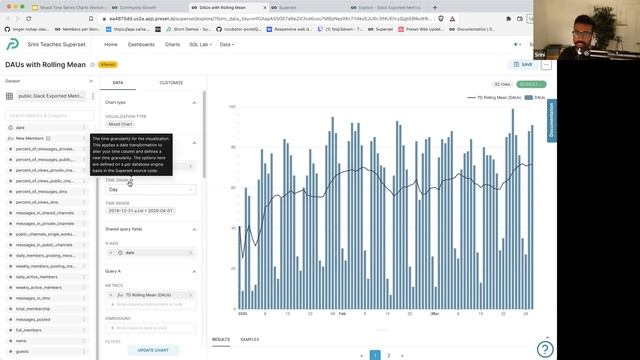Expand the date x-axis field arrow
The image size is (640, 360).
[191, 253]
